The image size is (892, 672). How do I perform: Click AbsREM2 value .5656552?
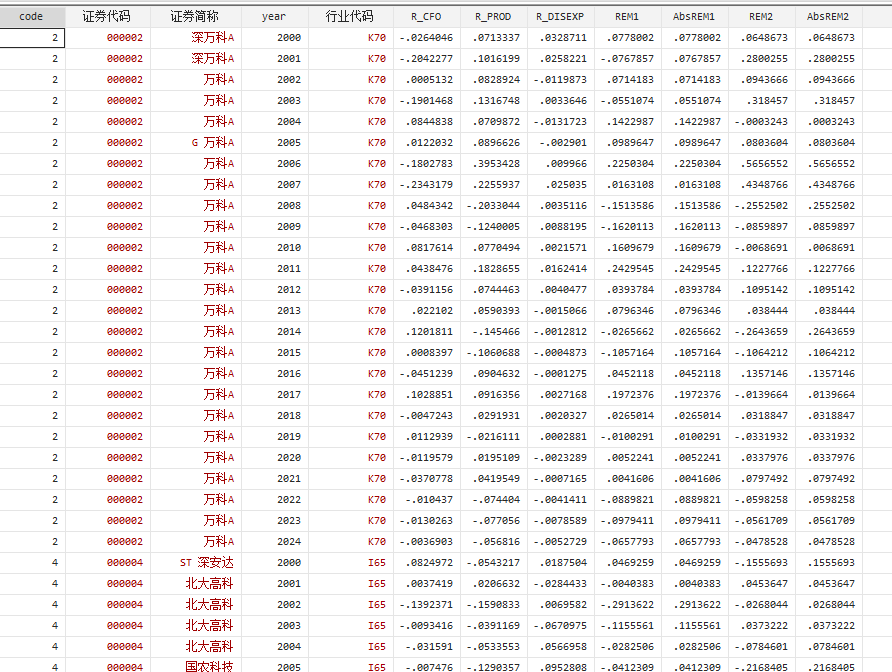coord(831,164)
